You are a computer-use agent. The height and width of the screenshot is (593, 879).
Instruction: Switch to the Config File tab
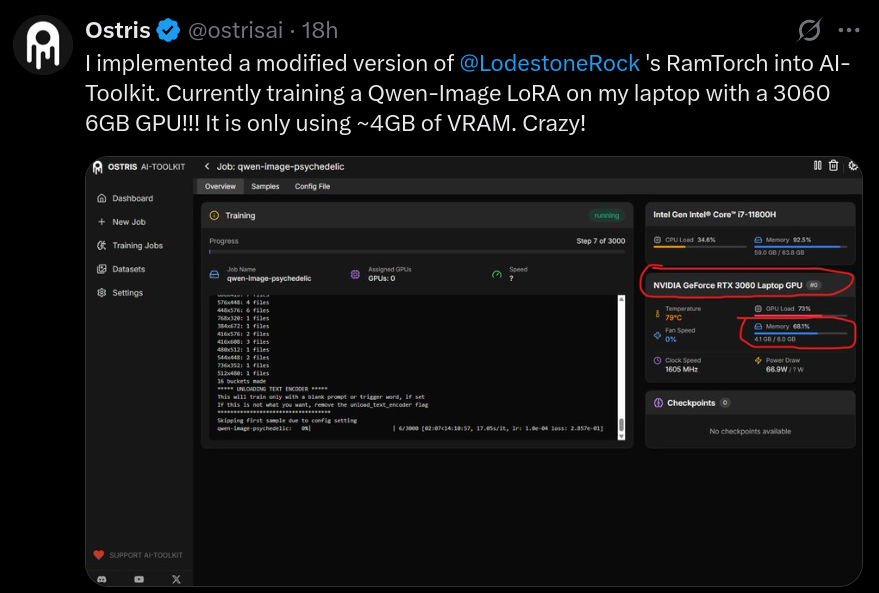click(312, 187)
